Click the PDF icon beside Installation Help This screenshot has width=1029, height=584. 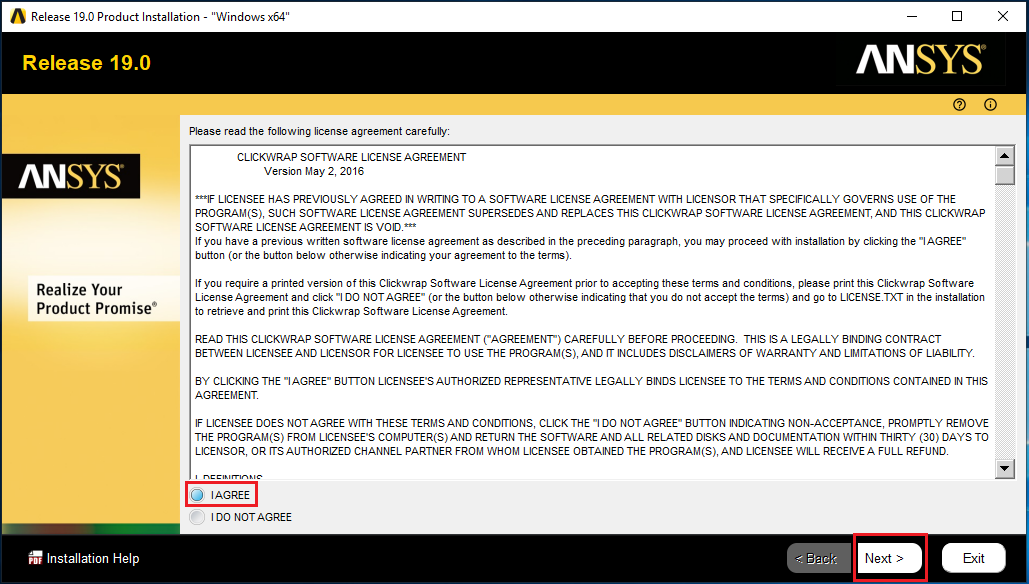click(35, 558)
